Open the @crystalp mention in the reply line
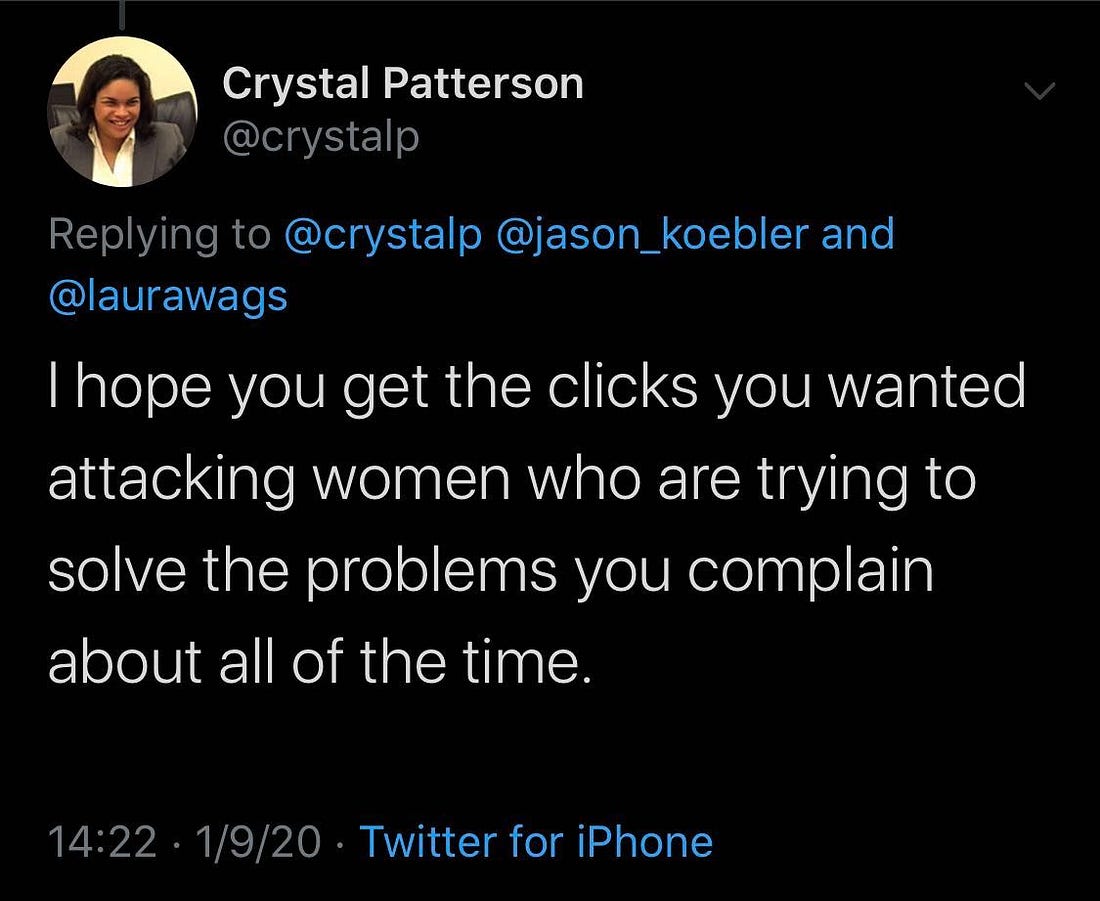This screenshot has width=1100, height=901. (383, 235)
